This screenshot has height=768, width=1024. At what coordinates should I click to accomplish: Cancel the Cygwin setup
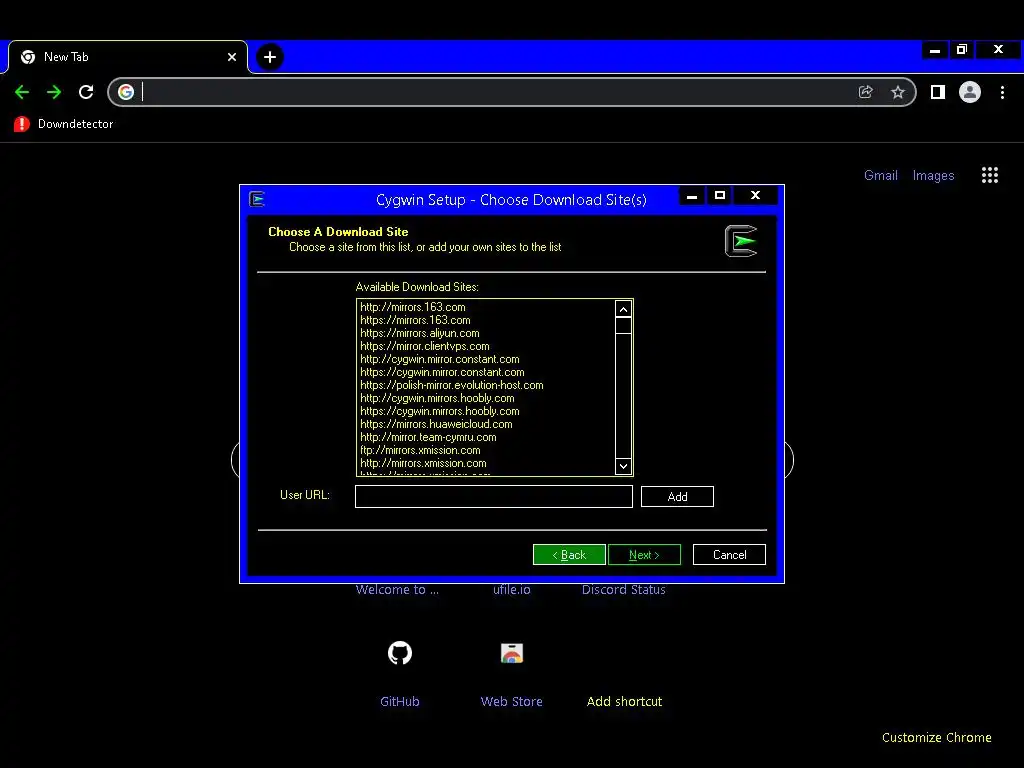[729, 554]
